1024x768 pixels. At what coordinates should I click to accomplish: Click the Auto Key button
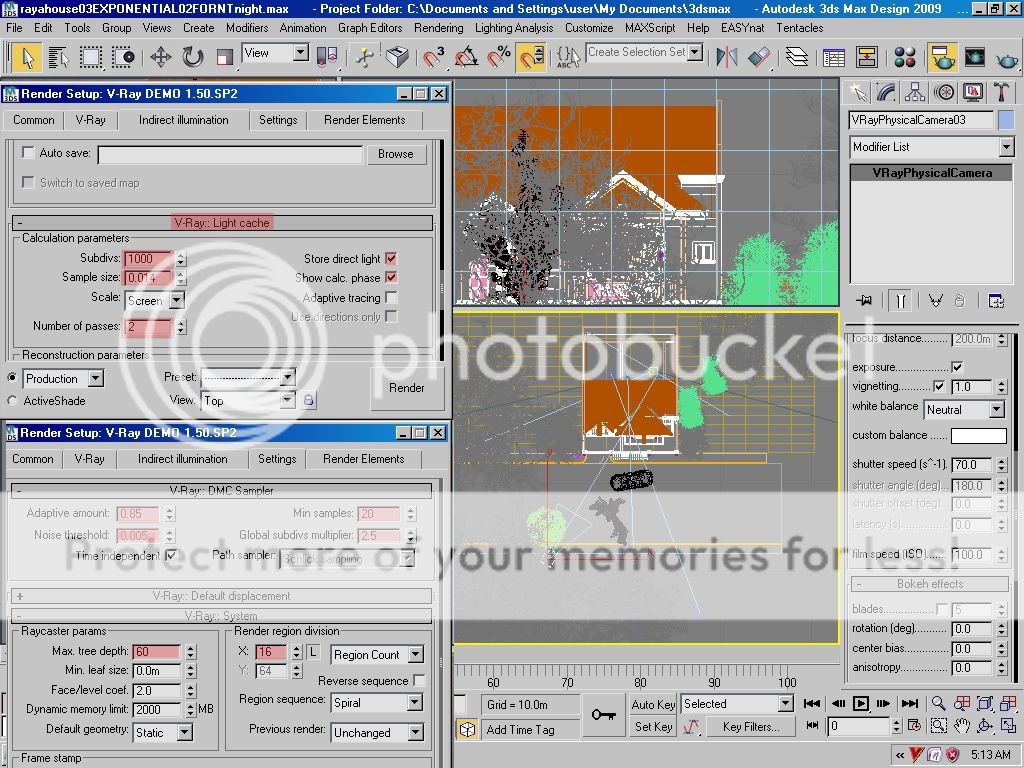coord(653,704)
